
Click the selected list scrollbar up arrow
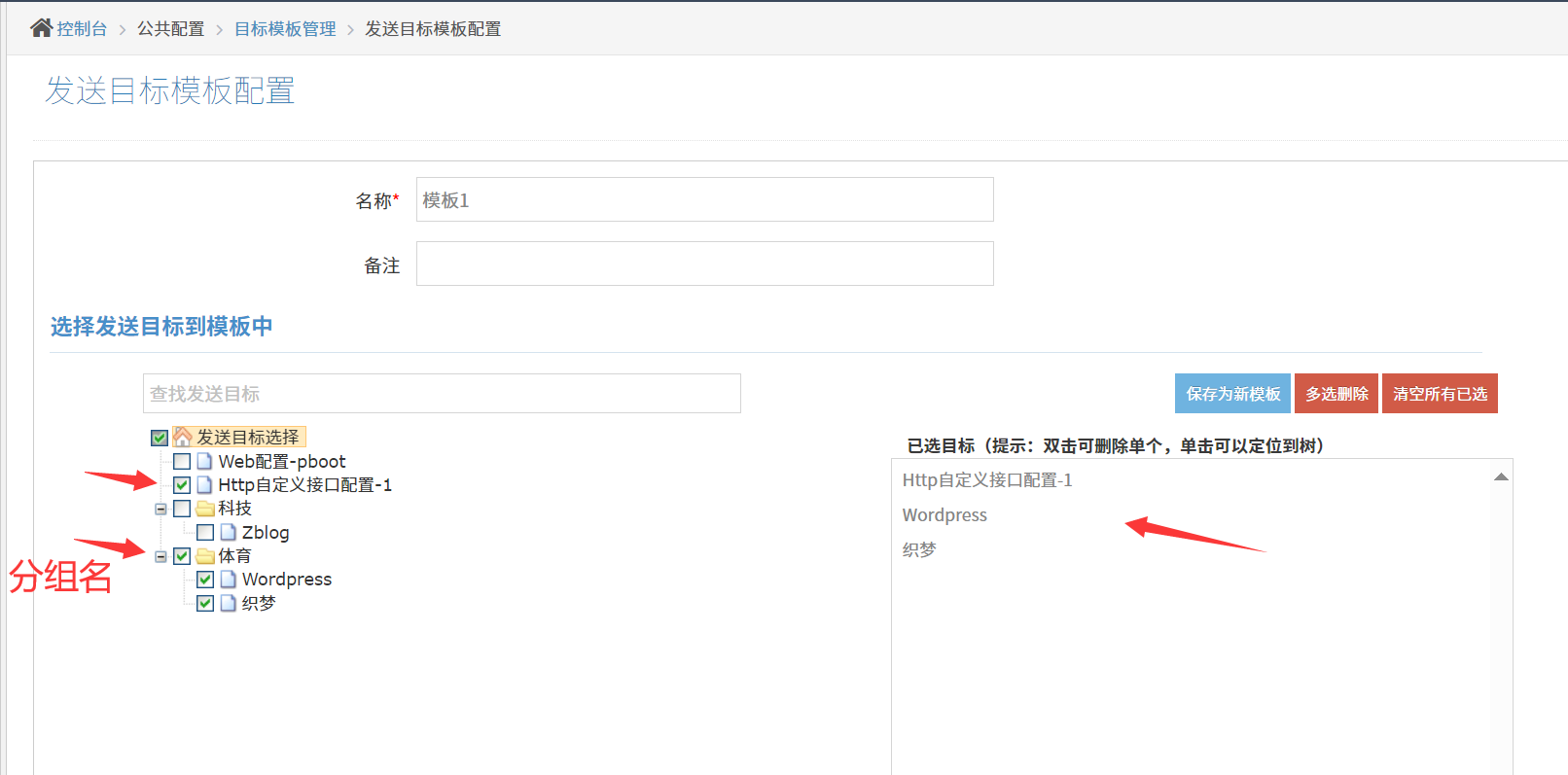[1501, 476]
